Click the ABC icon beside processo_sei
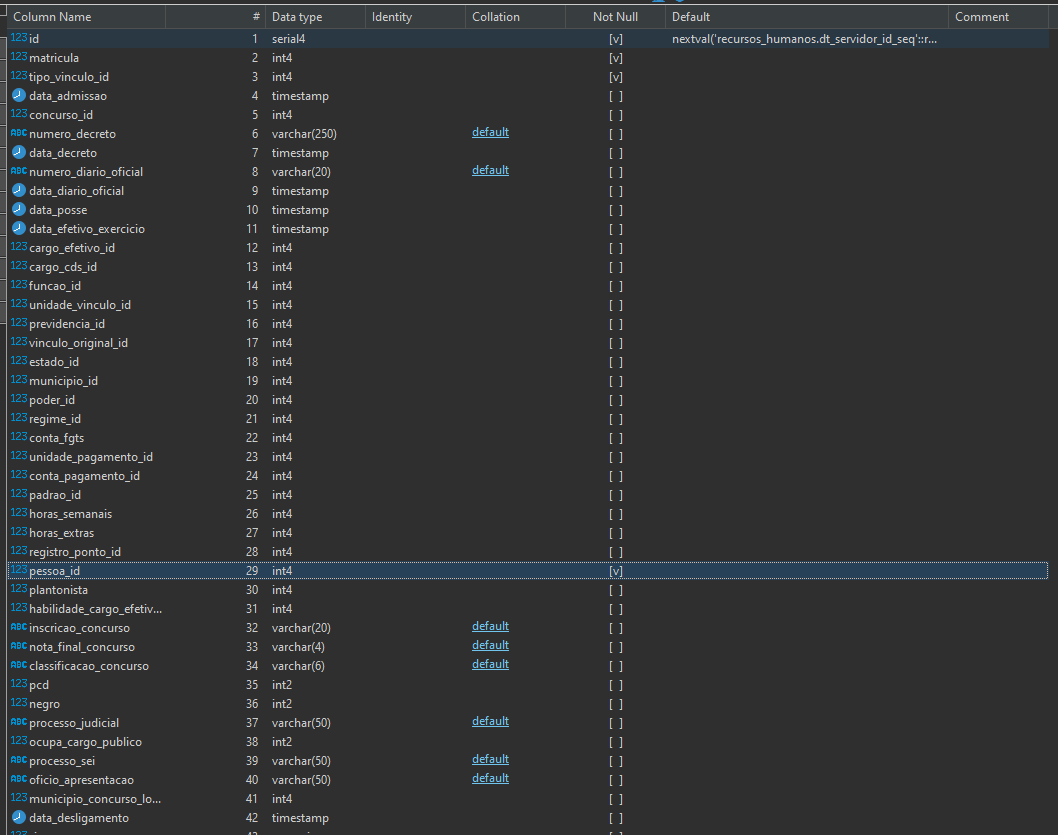 click(x=19, y=760)
